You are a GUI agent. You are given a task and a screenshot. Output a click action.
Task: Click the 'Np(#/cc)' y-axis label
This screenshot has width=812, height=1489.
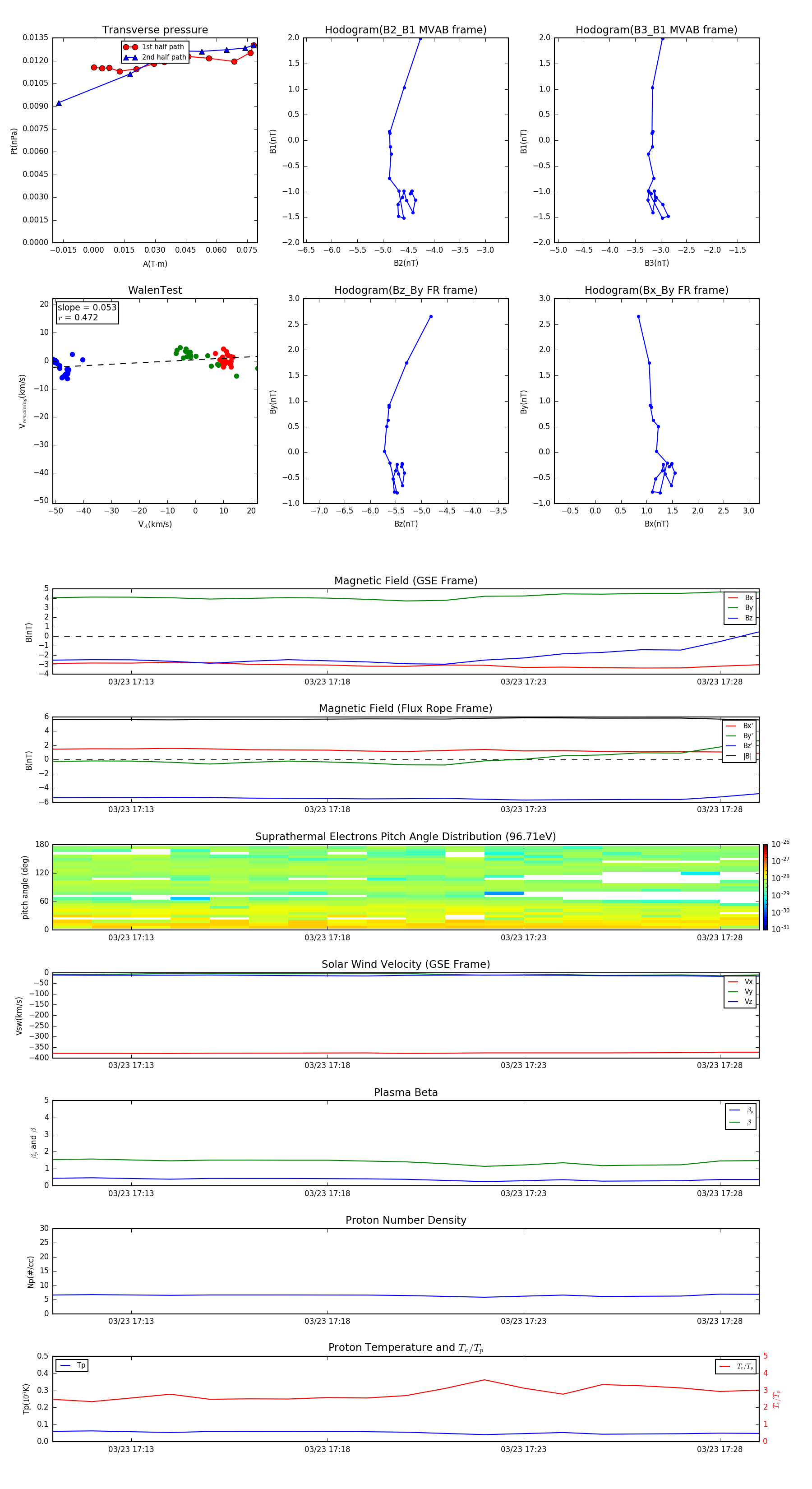coord(31,1272)
